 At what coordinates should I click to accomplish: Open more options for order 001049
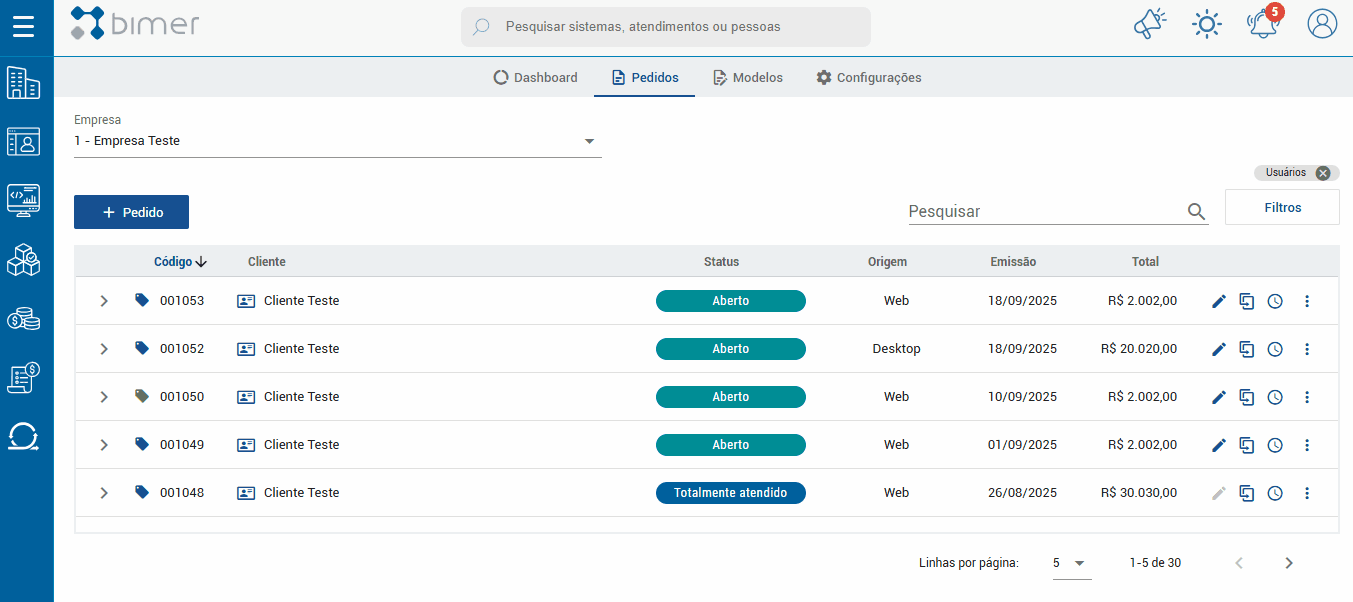pos(1307,445)
